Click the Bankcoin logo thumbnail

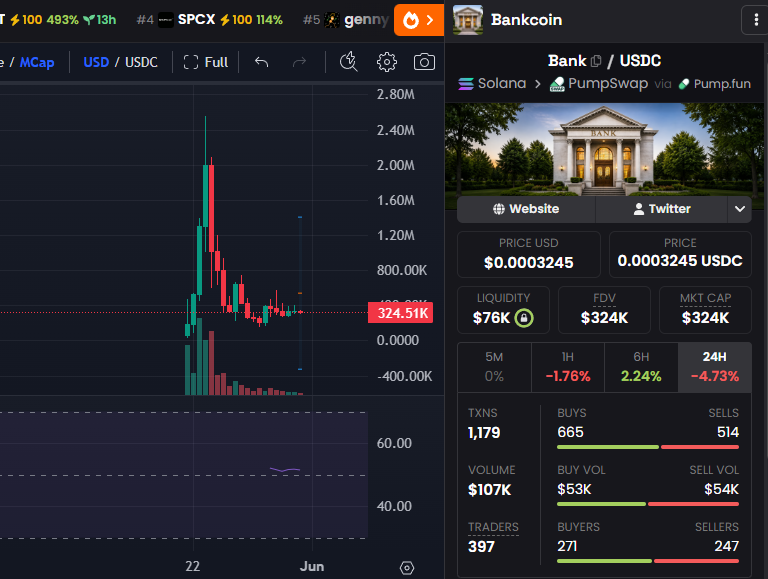[x=468, y=20]
